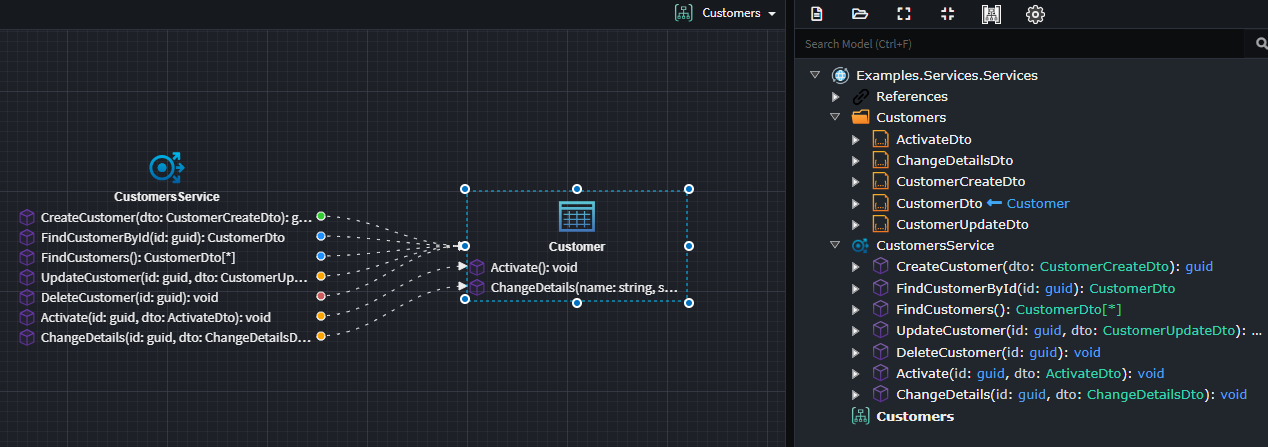Image resolution: width=1268 pixels, height=447 pixels.
Task: Click the orange dot beside ChangeDetails on CustomersService
Action: pyautogui.click(x=321, y=336)
